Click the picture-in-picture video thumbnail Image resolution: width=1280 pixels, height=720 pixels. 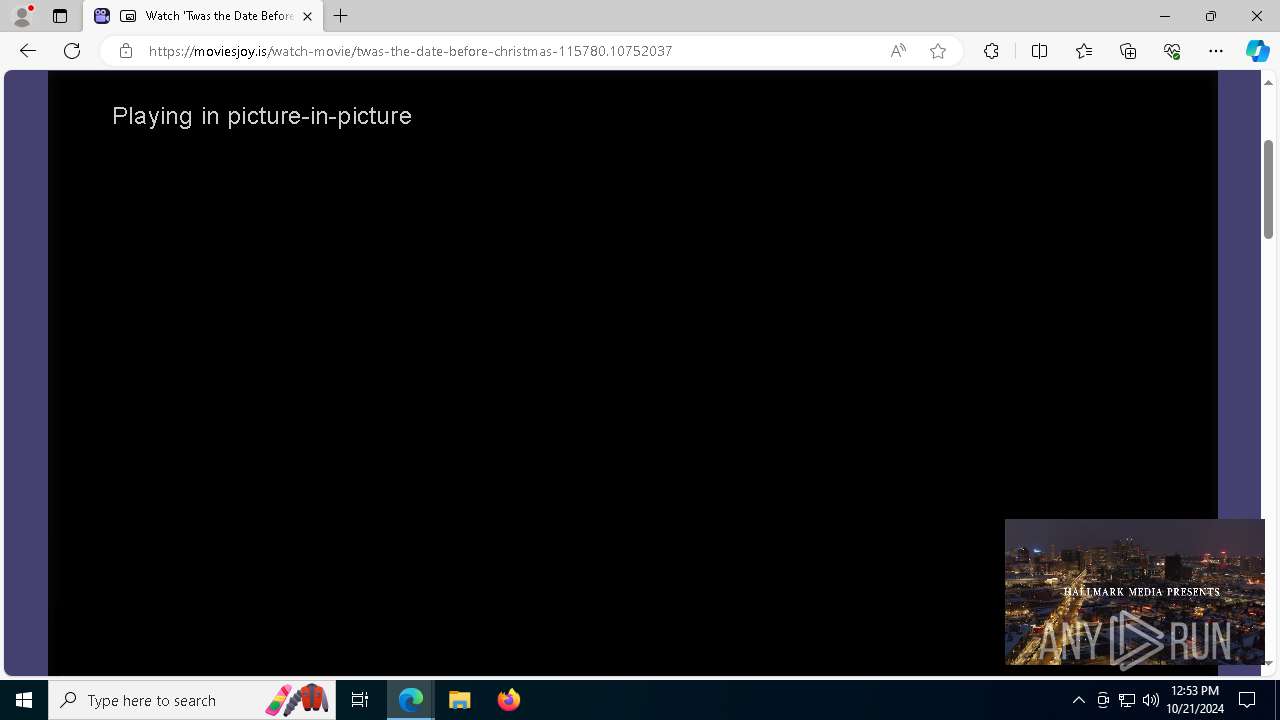click(x=1135, y=592)
